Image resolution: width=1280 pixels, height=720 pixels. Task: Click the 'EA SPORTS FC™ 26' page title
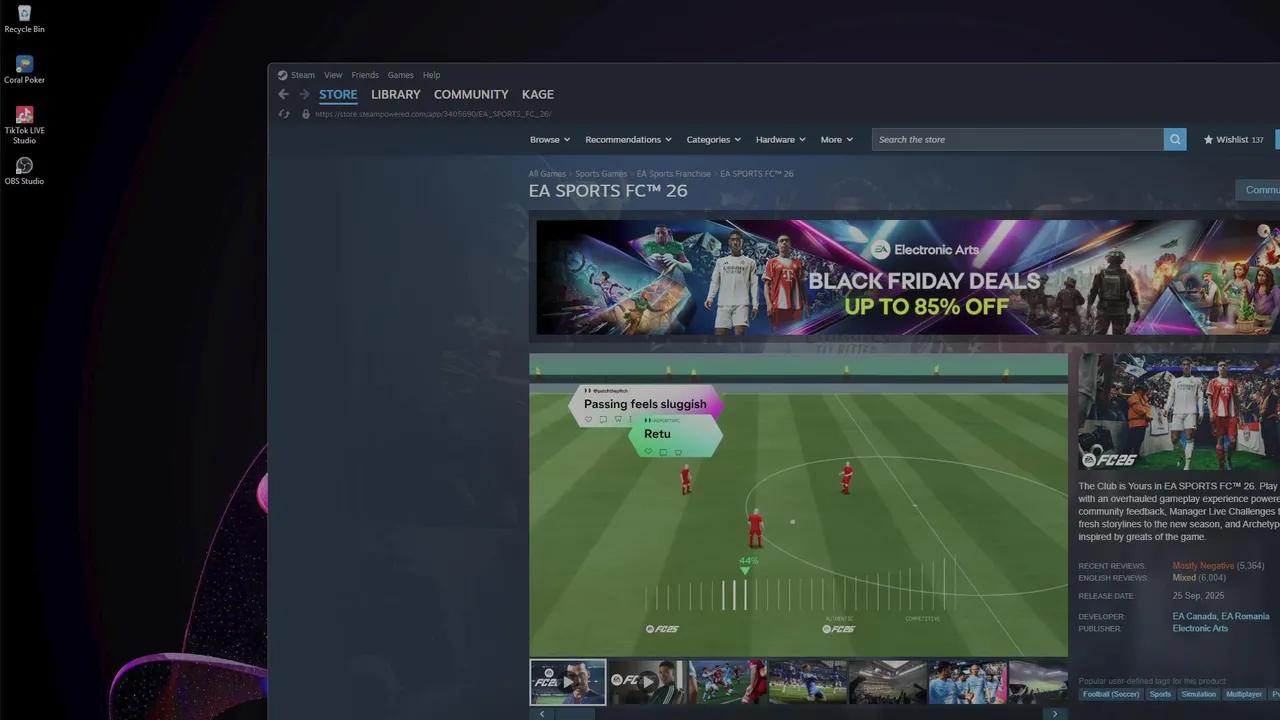click(608, 191)
